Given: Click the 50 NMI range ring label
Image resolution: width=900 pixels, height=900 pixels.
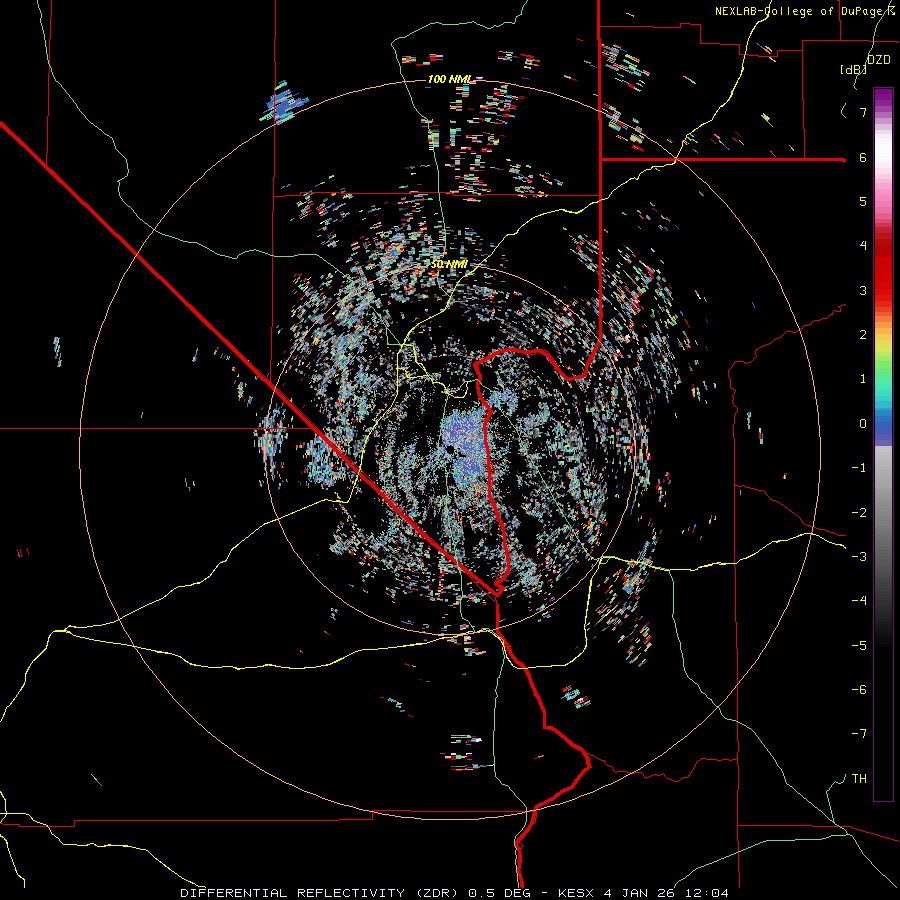Looking at the screenshot, I should coord(449,264).
